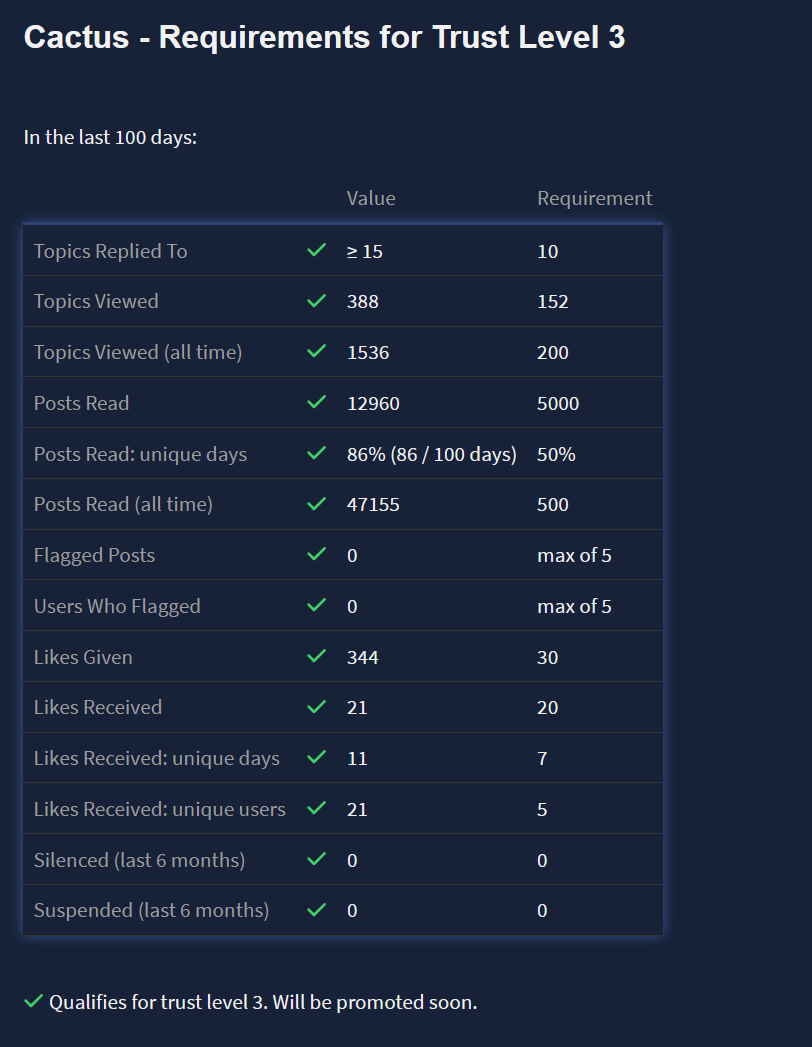The image size is (812, 1047).
Task: Click the Posts Read: unique days checkmark
Action: pos(317,454)
